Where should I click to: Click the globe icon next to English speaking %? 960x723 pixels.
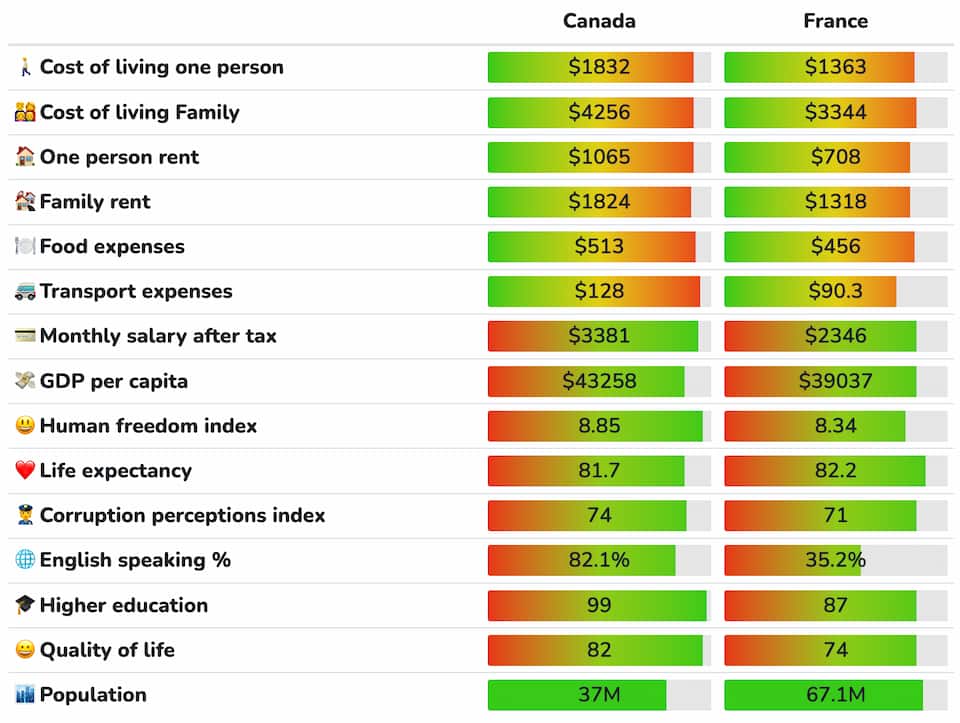(25, 560)
